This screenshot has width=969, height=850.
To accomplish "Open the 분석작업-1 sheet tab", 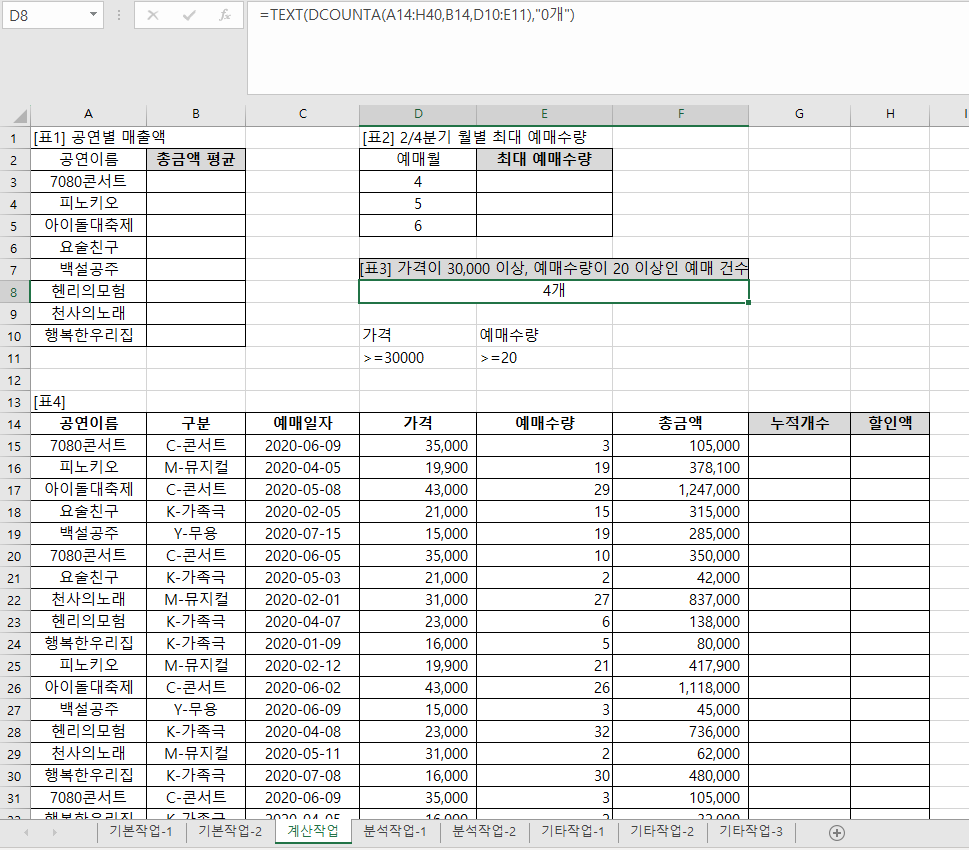I will click(395, 832).
